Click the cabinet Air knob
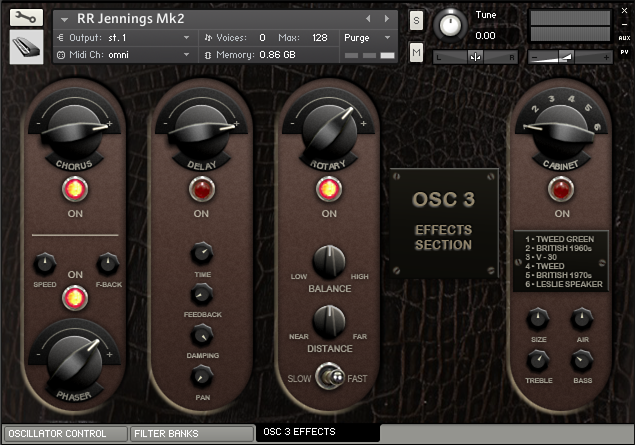 582,319
